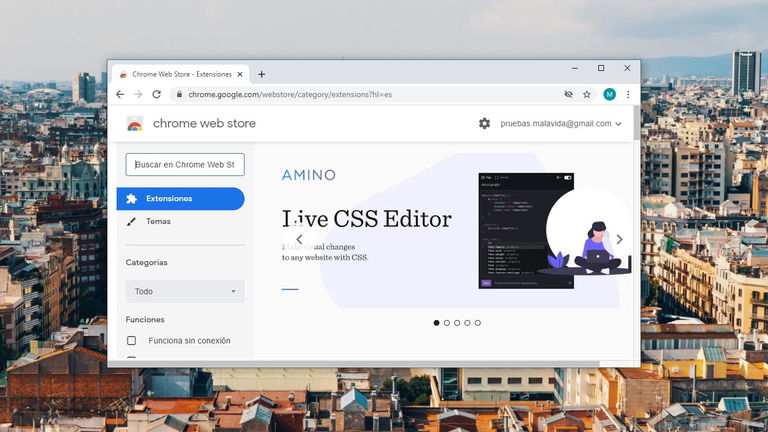Image resolution: width=768 pixels, height=432 pixels.
Task: Click the AMINO brand label
Action: coord(309,175)
